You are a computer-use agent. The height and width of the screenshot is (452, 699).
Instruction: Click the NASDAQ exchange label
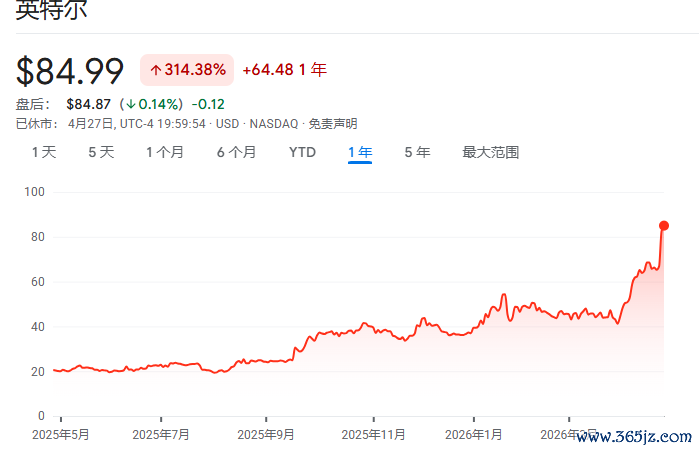[x=273, y=124]
